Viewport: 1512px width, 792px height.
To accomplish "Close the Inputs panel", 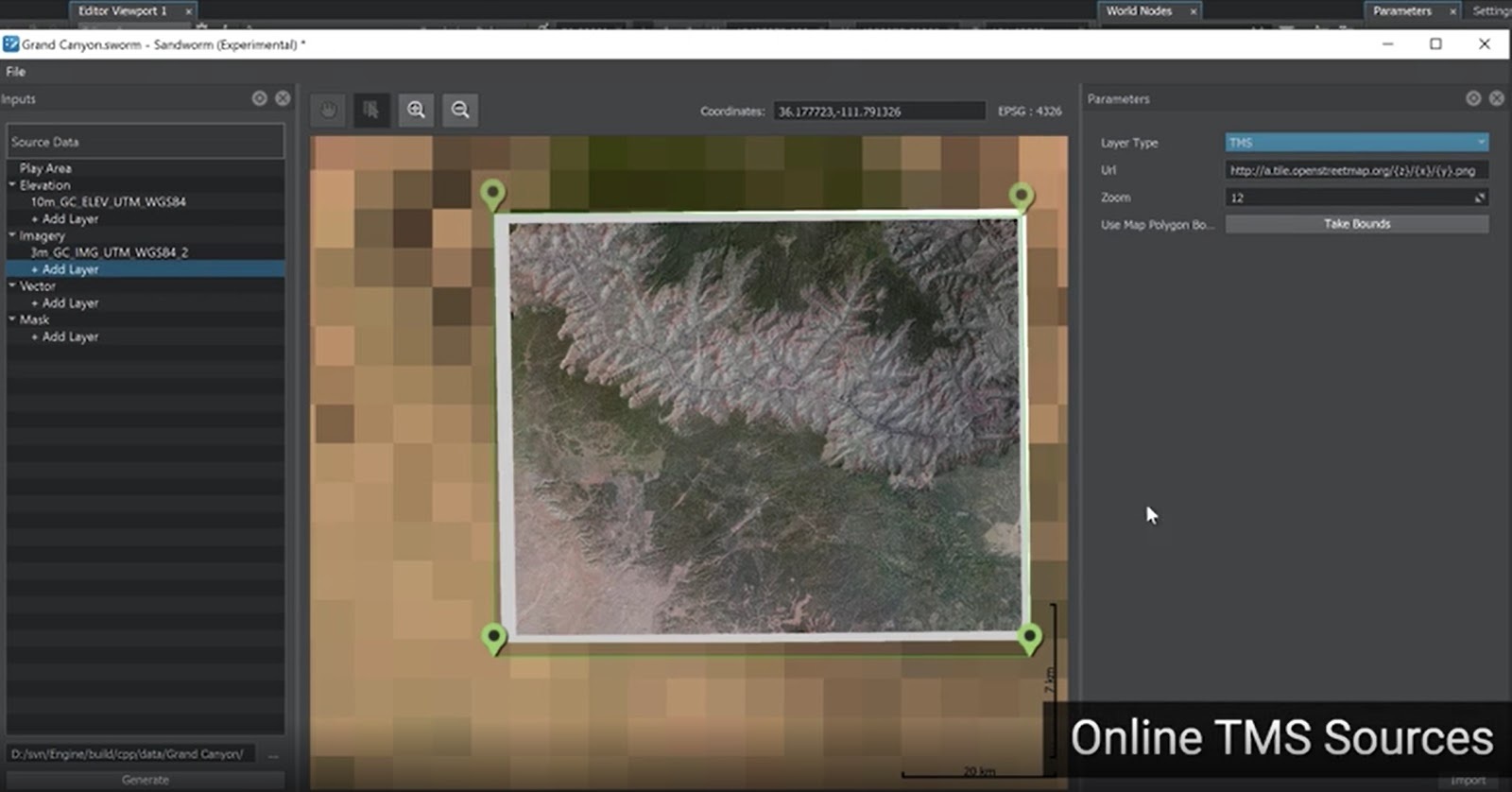I will coord(283,98).
